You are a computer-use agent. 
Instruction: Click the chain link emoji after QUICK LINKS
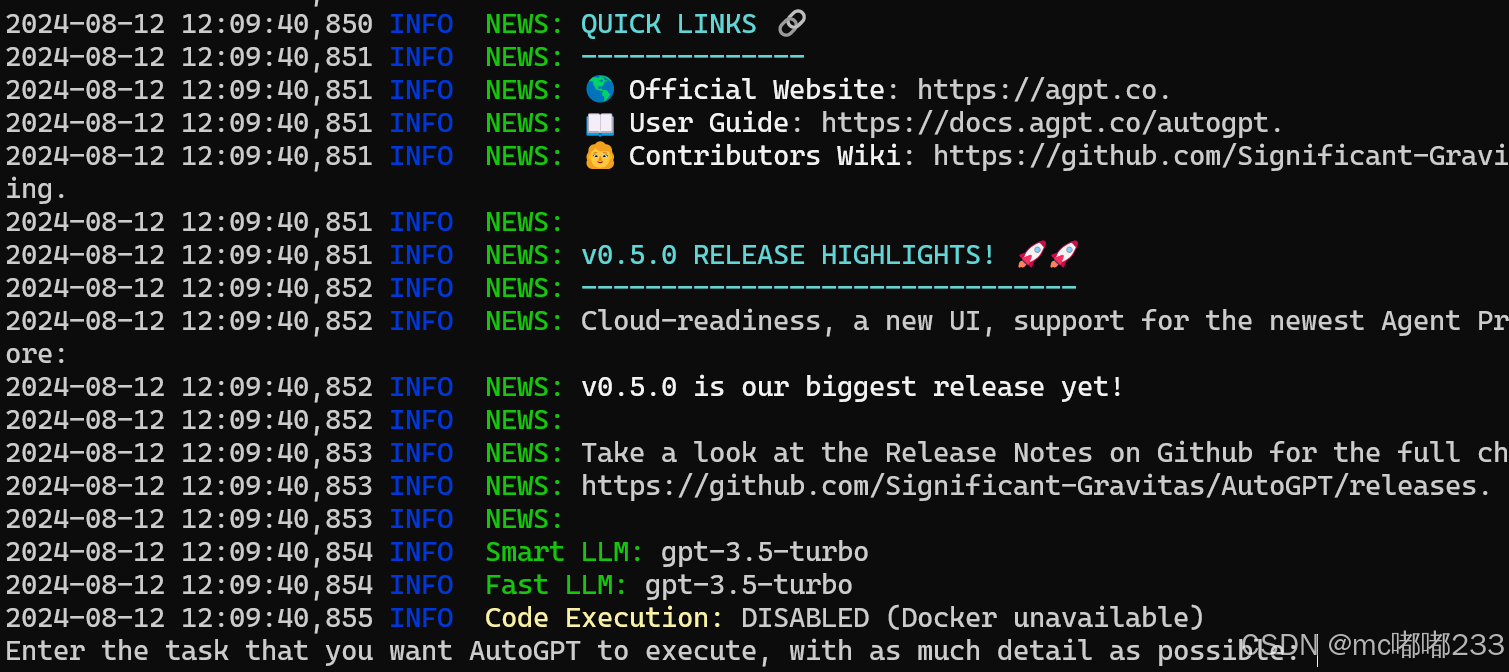point(791,23)
